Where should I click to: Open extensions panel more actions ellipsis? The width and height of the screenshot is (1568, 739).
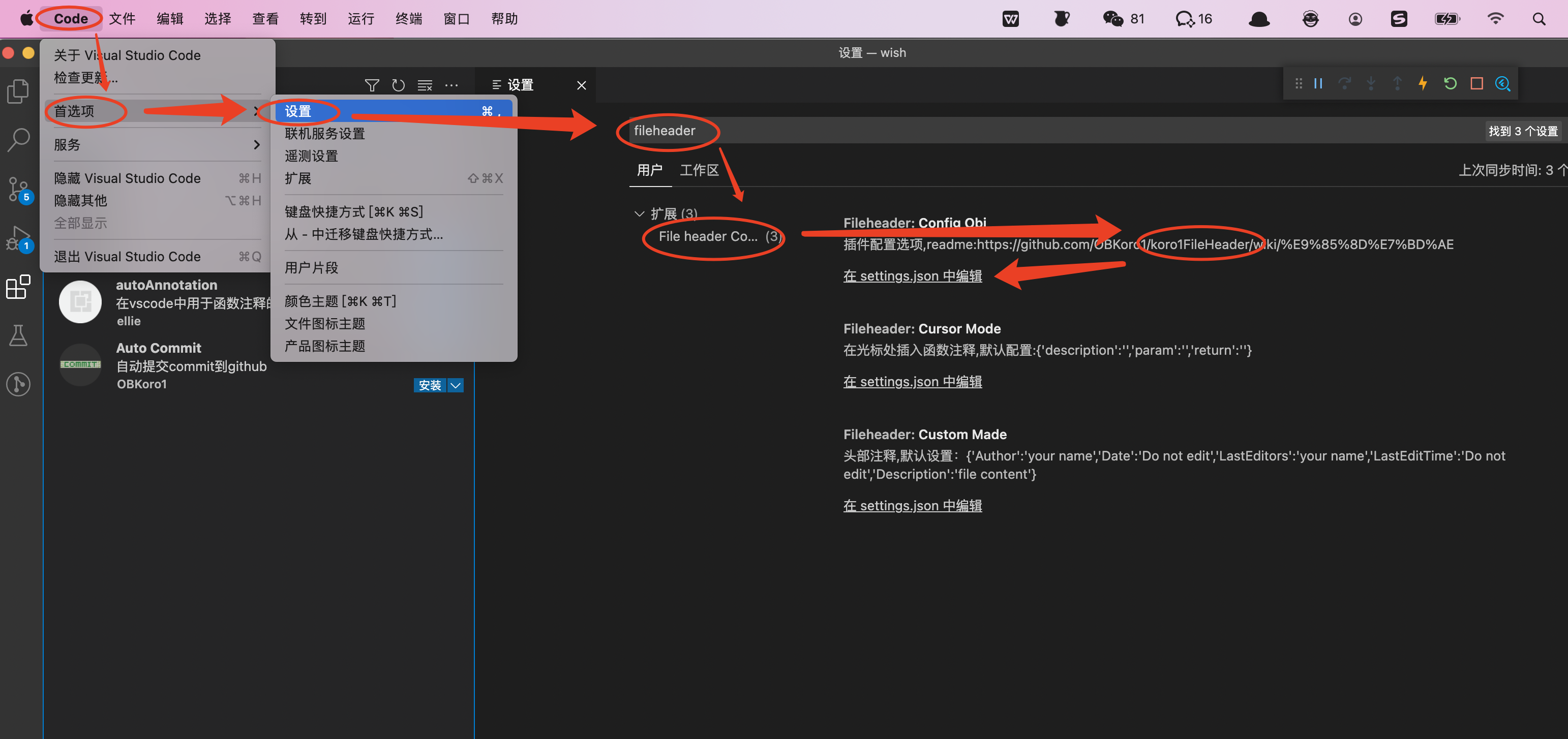click(x=451, y=85)
